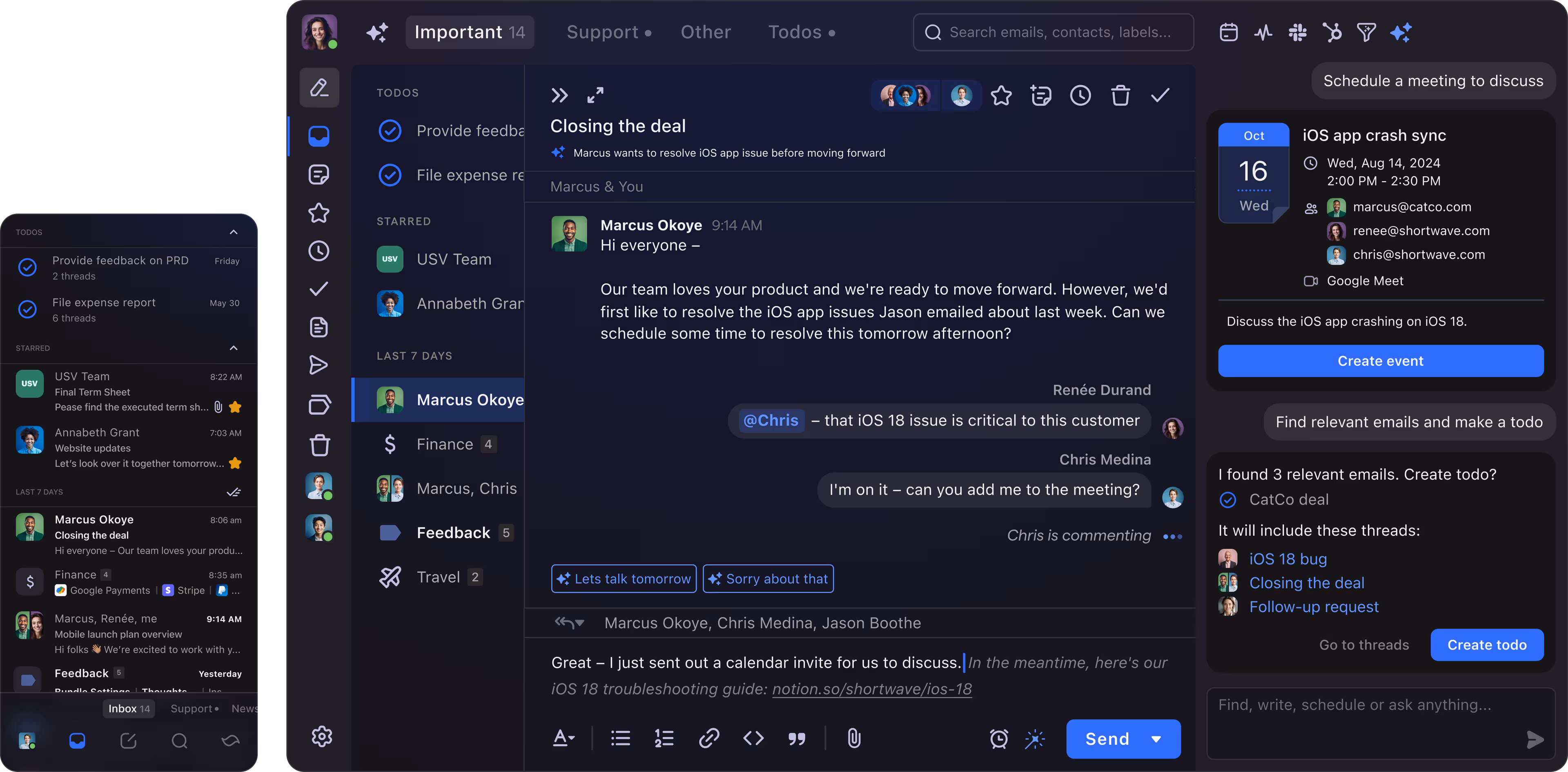Screen dimensions: 1568x772
Task: Open the Send button dropdown arrow
Action: coord(1156,739)
